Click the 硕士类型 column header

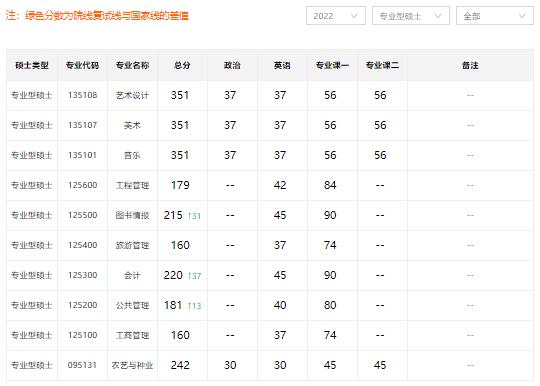(32, 65)
